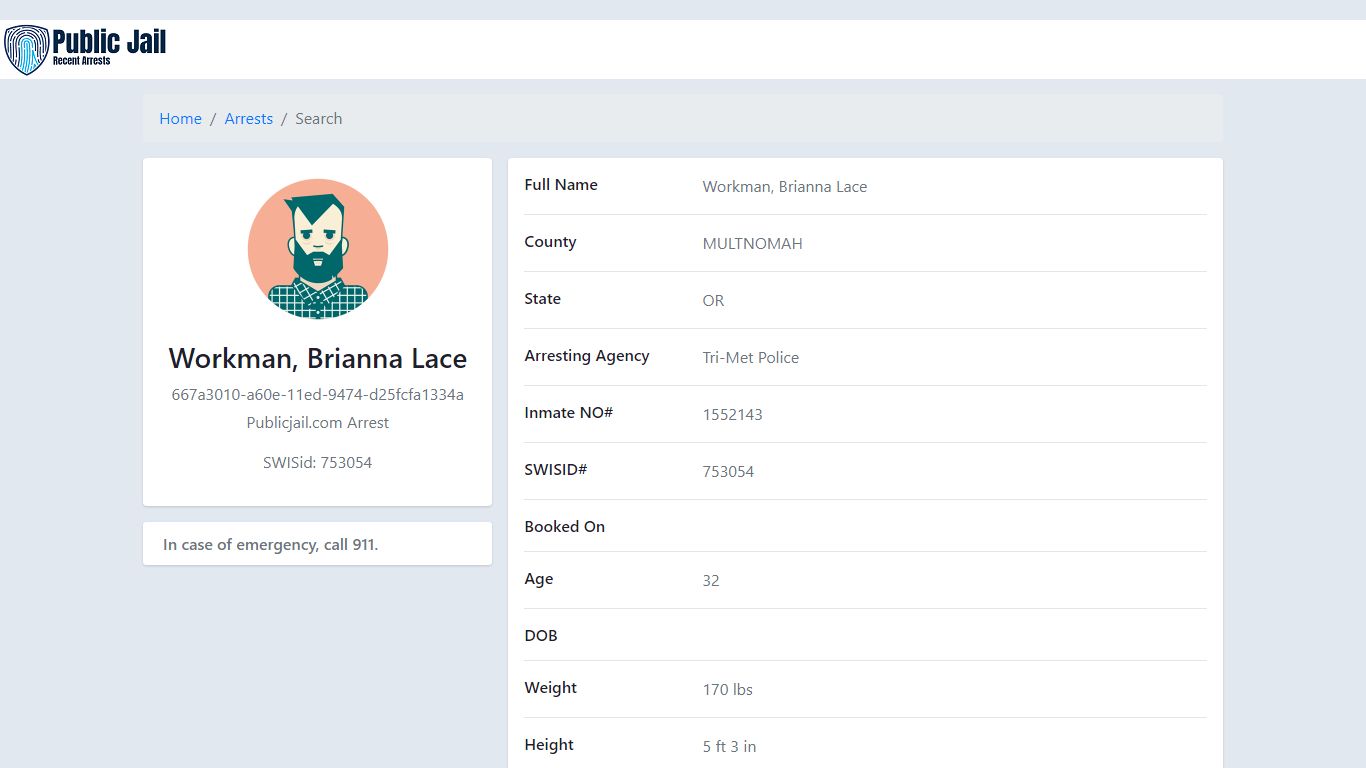1366x768 pixels.
Task: Select the ID 667a3010-a60e-11ed-9474-d25fcfa1334a
Action: [318, 394]
